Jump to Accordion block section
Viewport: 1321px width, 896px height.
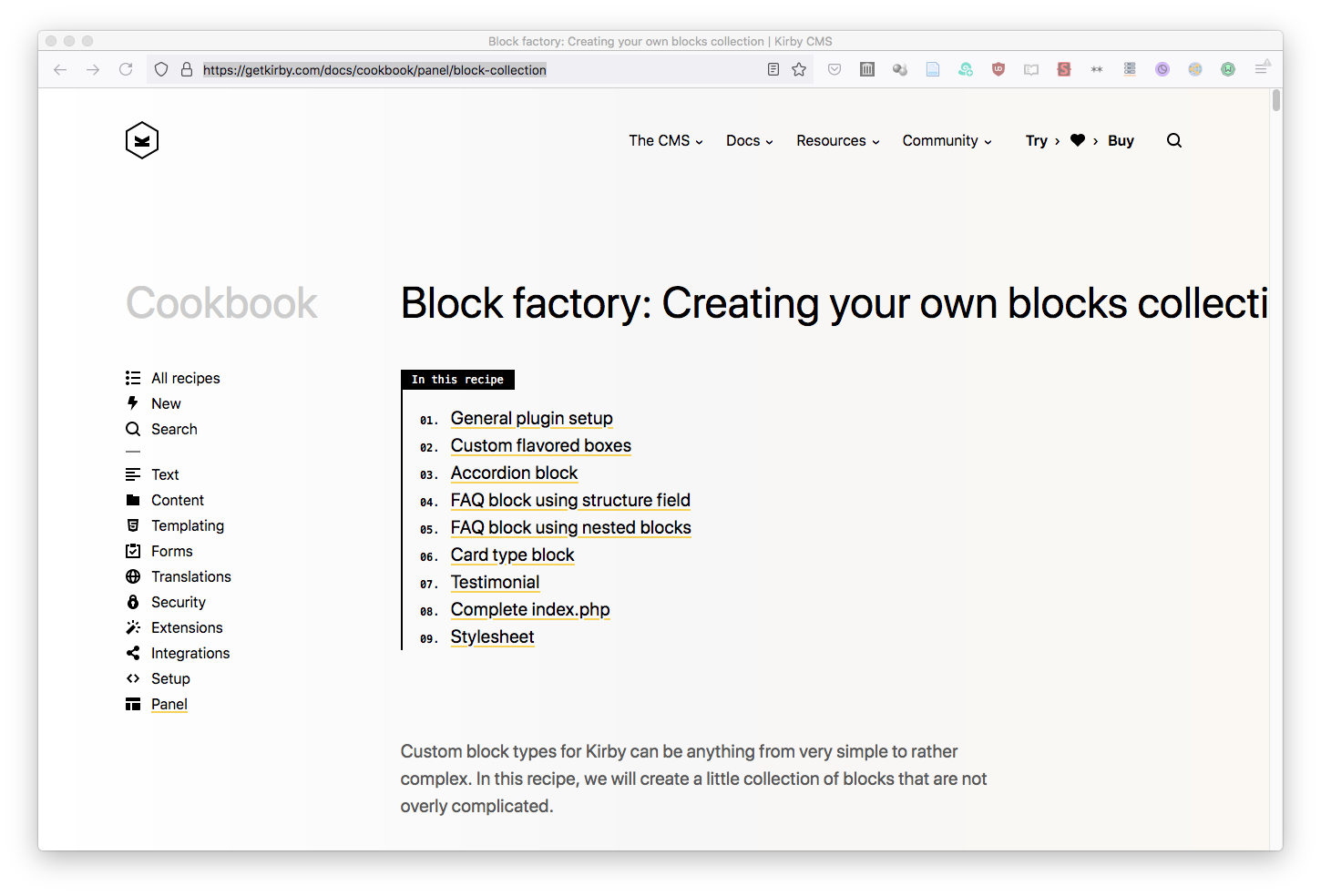tap(515, 473)
